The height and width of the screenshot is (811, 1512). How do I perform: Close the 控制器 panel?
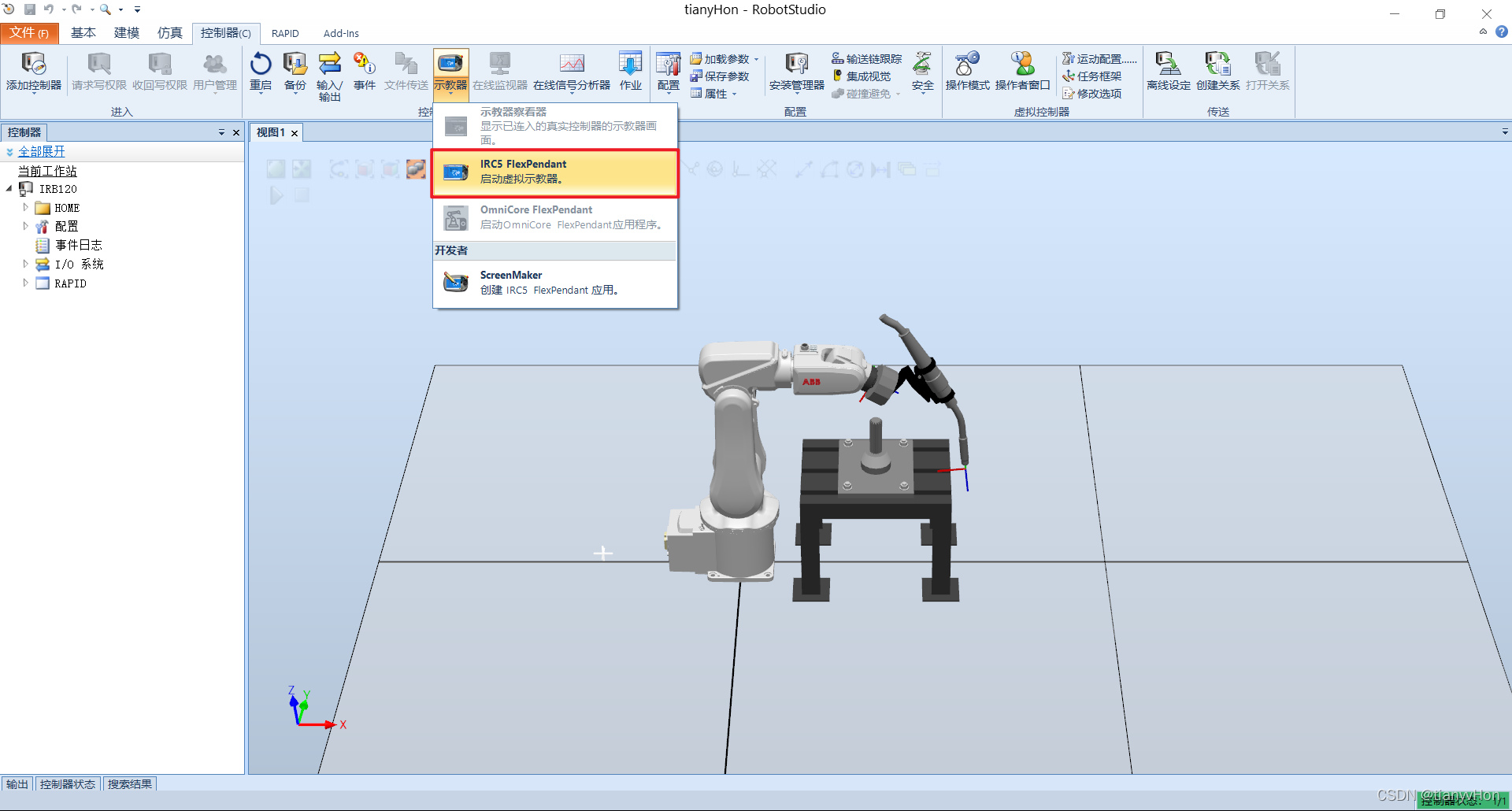[x=235, y=132]
